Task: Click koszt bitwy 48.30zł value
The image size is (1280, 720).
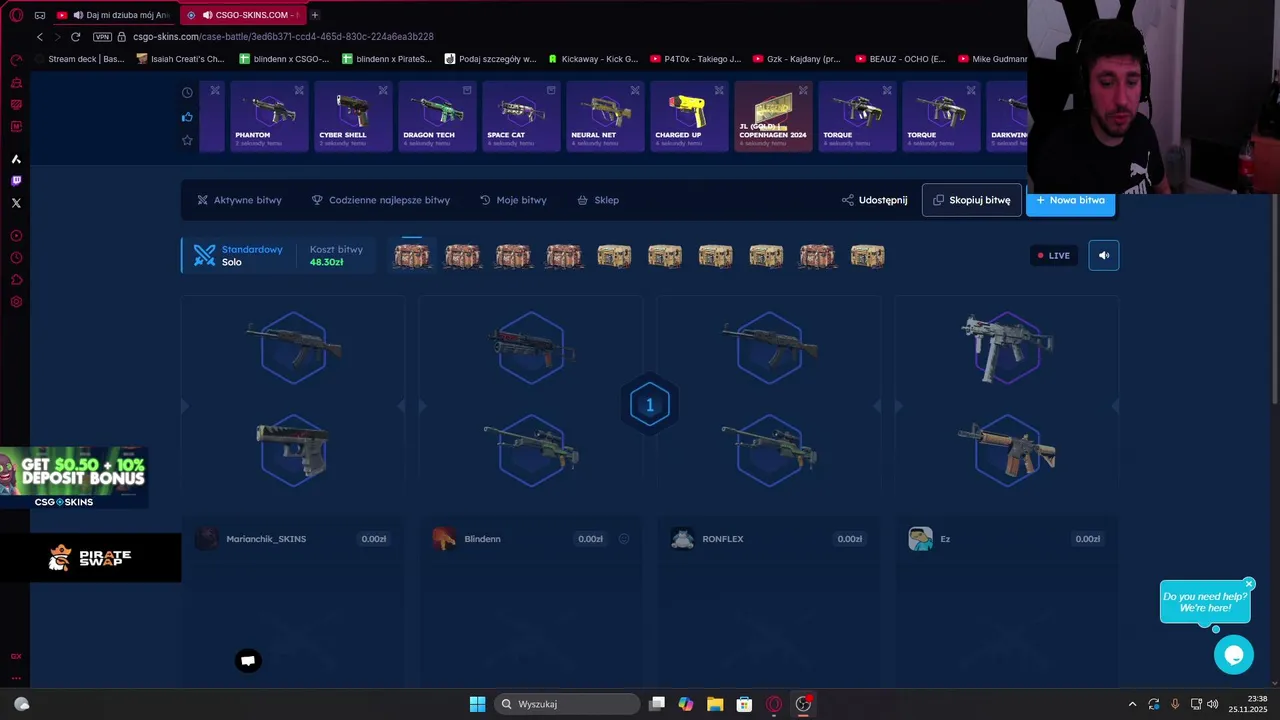Action: [327, 262]
